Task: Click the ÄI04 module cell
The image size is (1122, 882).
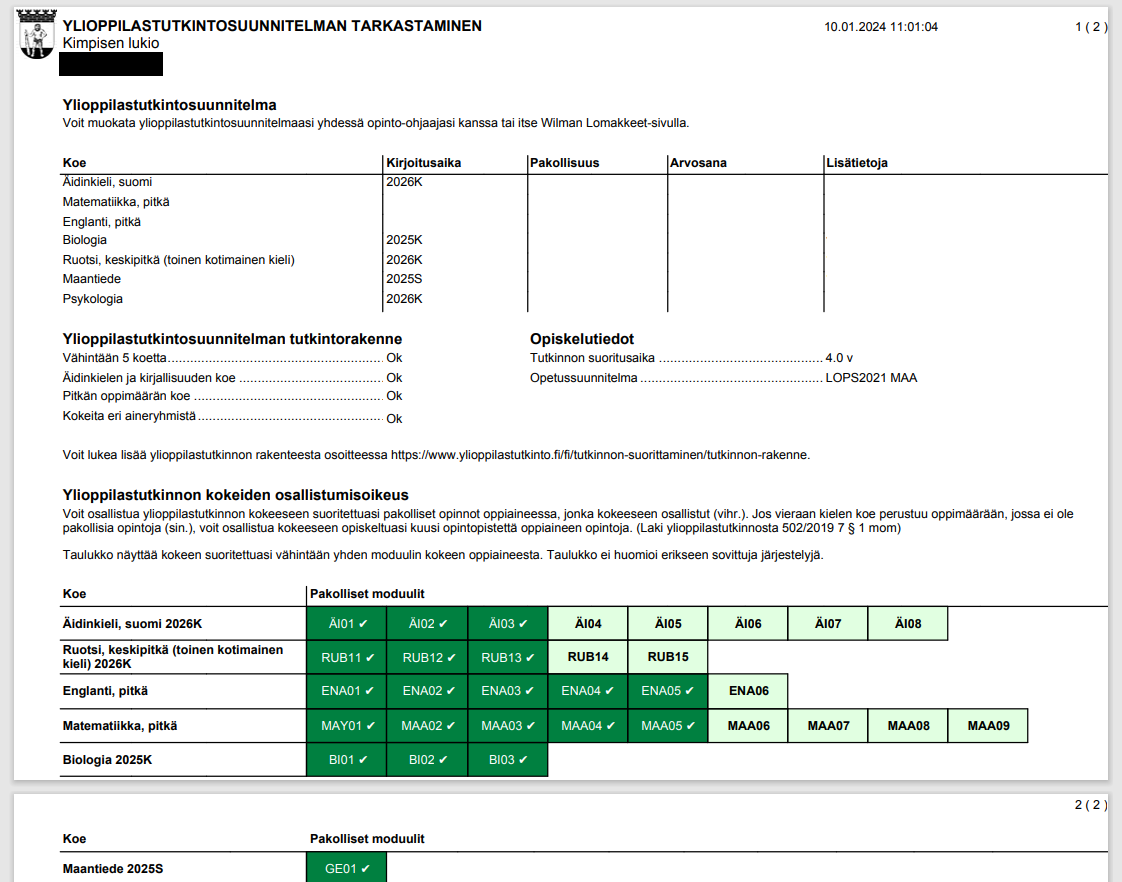Action: click(588, 624)
